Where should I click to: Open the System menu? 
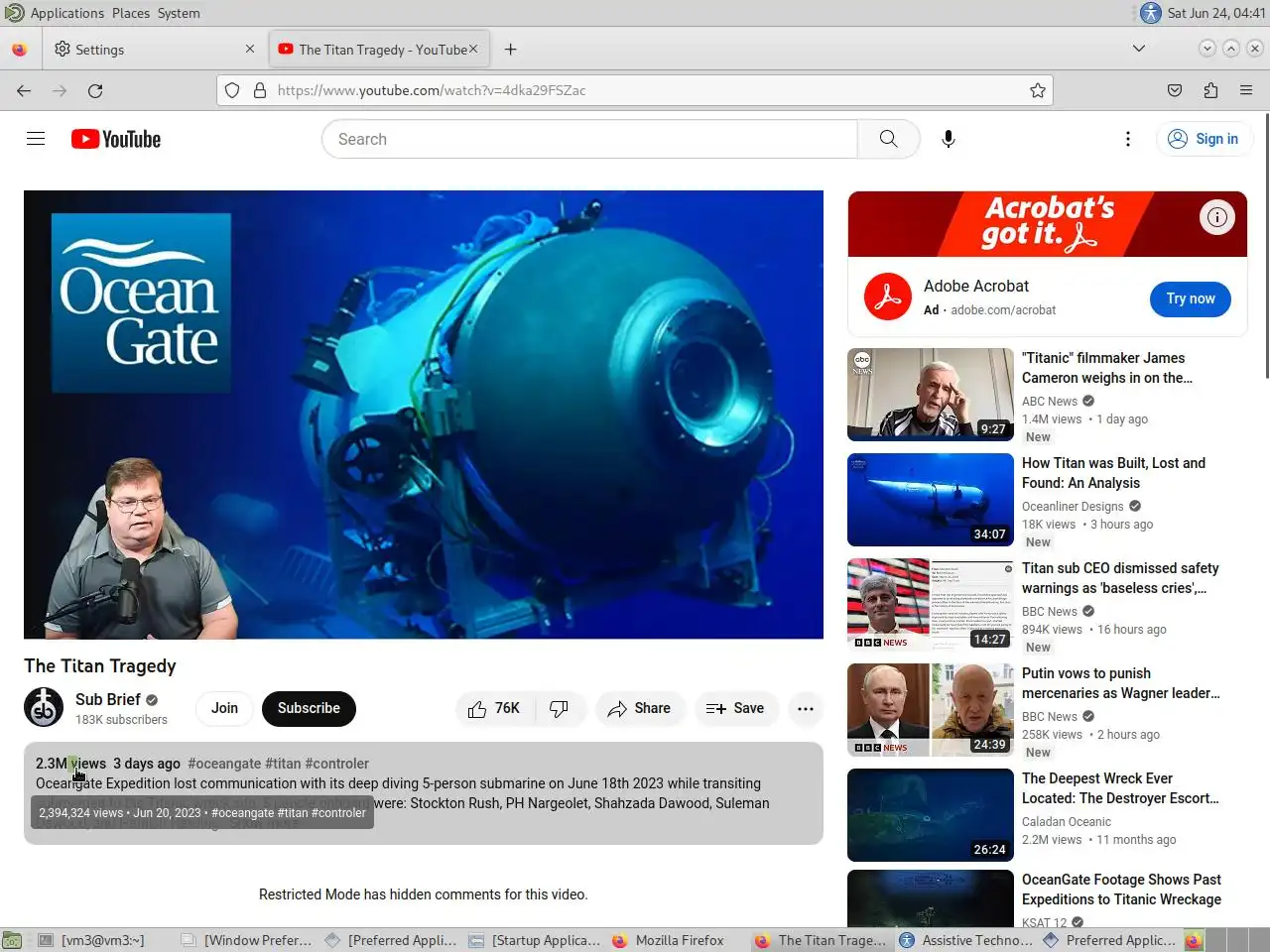click(179, 13)
